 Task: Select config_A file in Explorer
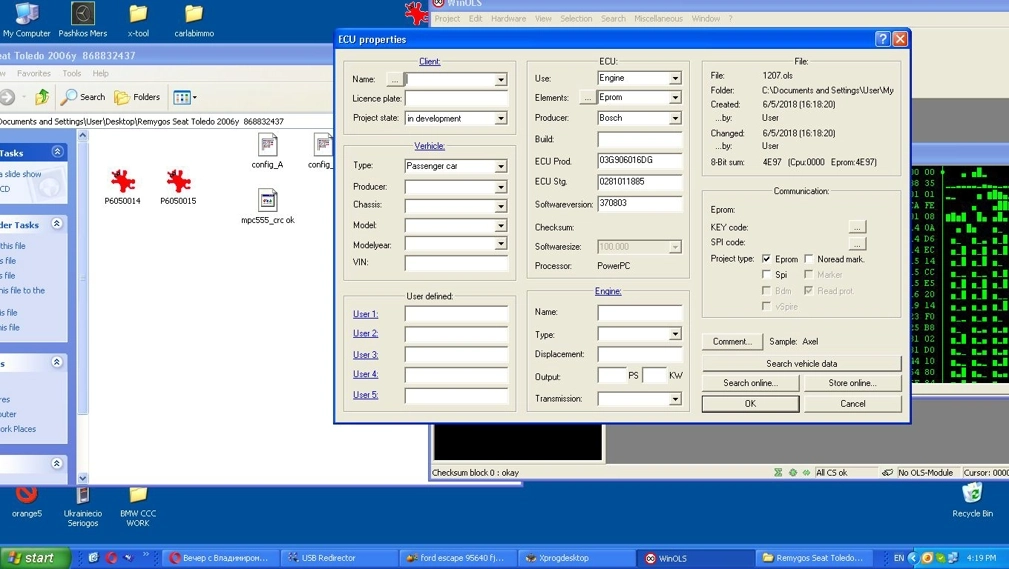point(267,151)
